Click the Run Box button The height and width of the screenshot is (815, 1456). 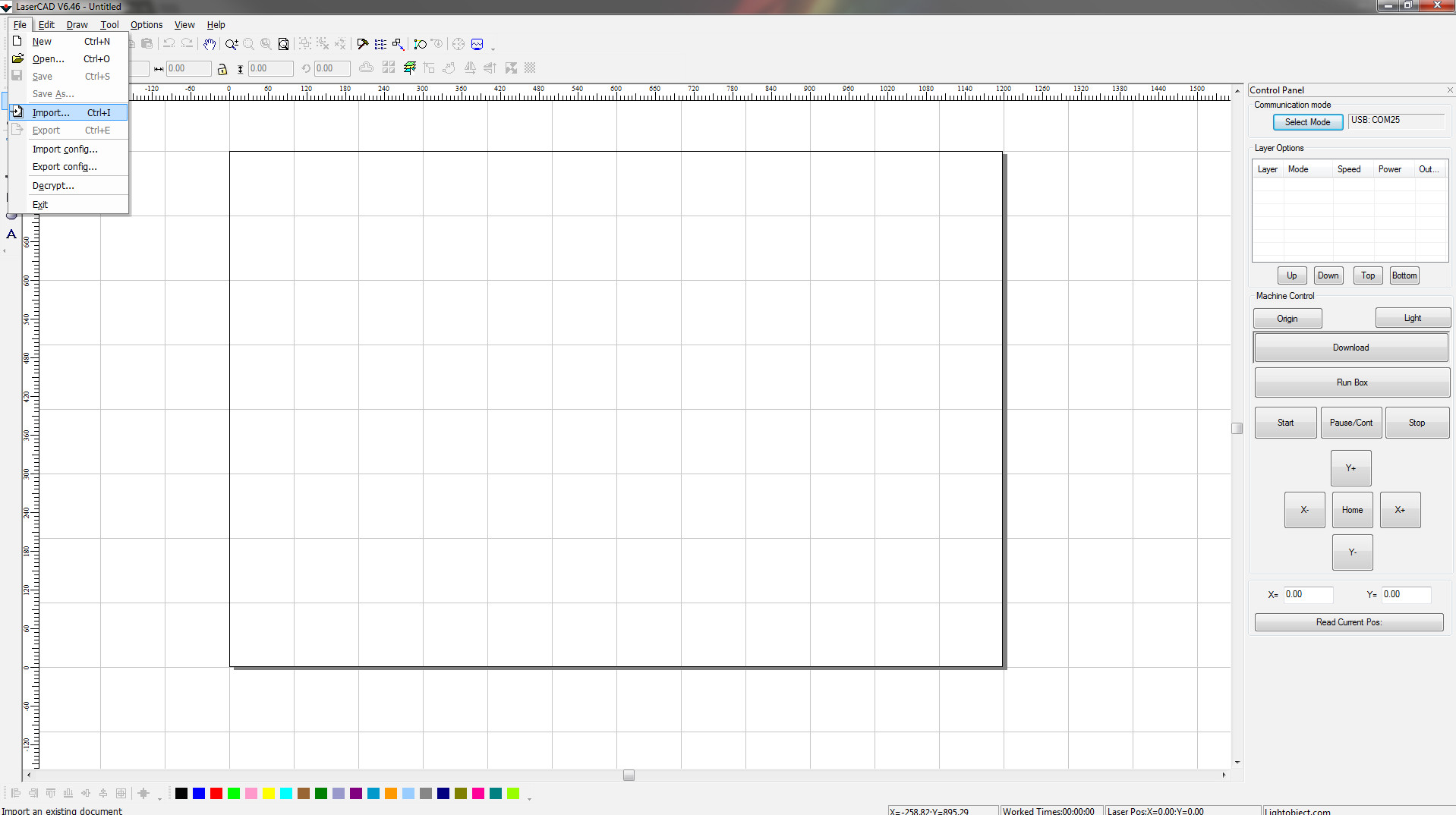(x=1351, y=382)
